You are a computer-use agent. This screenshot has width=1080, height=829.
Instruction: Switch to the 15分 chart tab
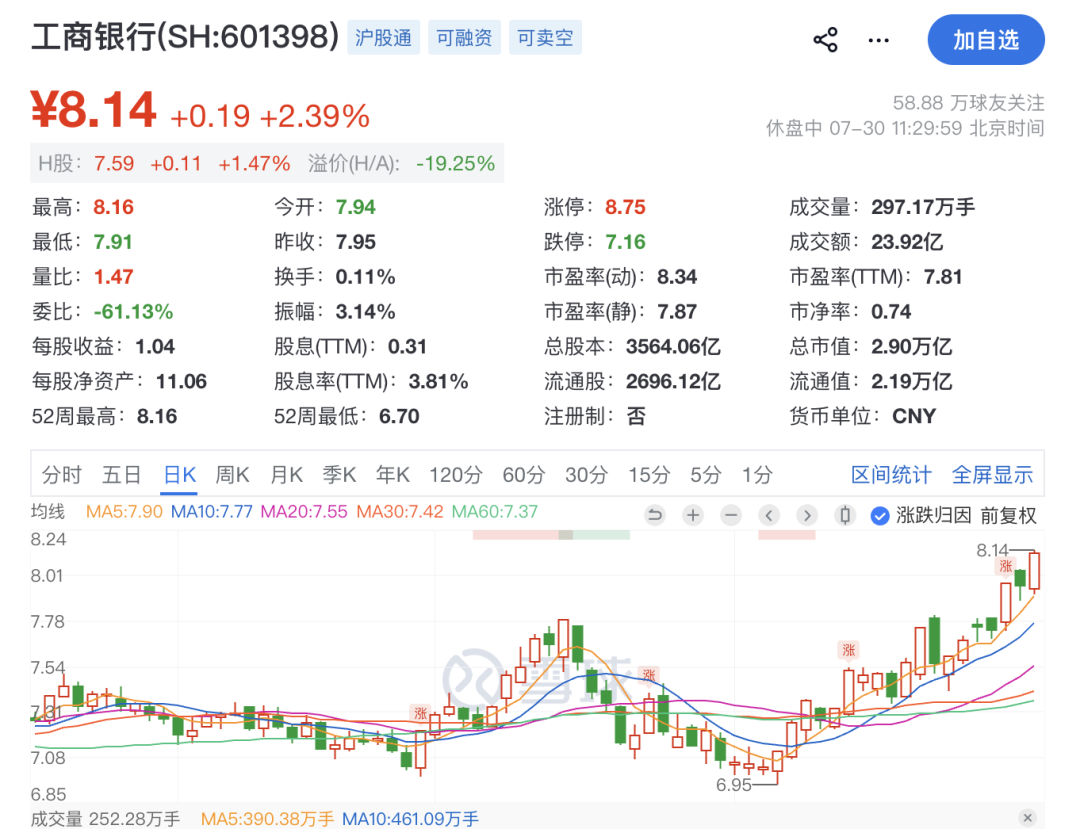649,474
